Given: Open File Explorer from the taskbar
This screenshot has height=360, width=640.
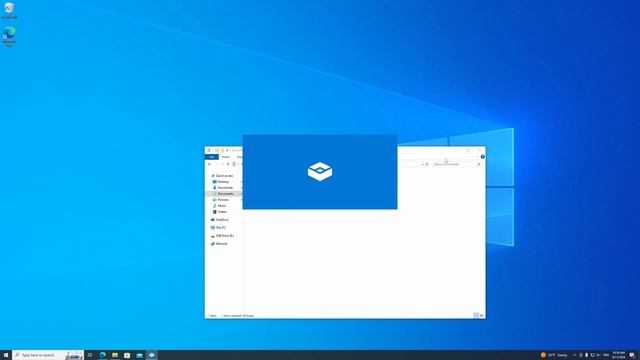Looking at the screenshot, I should tap(115, 355).
